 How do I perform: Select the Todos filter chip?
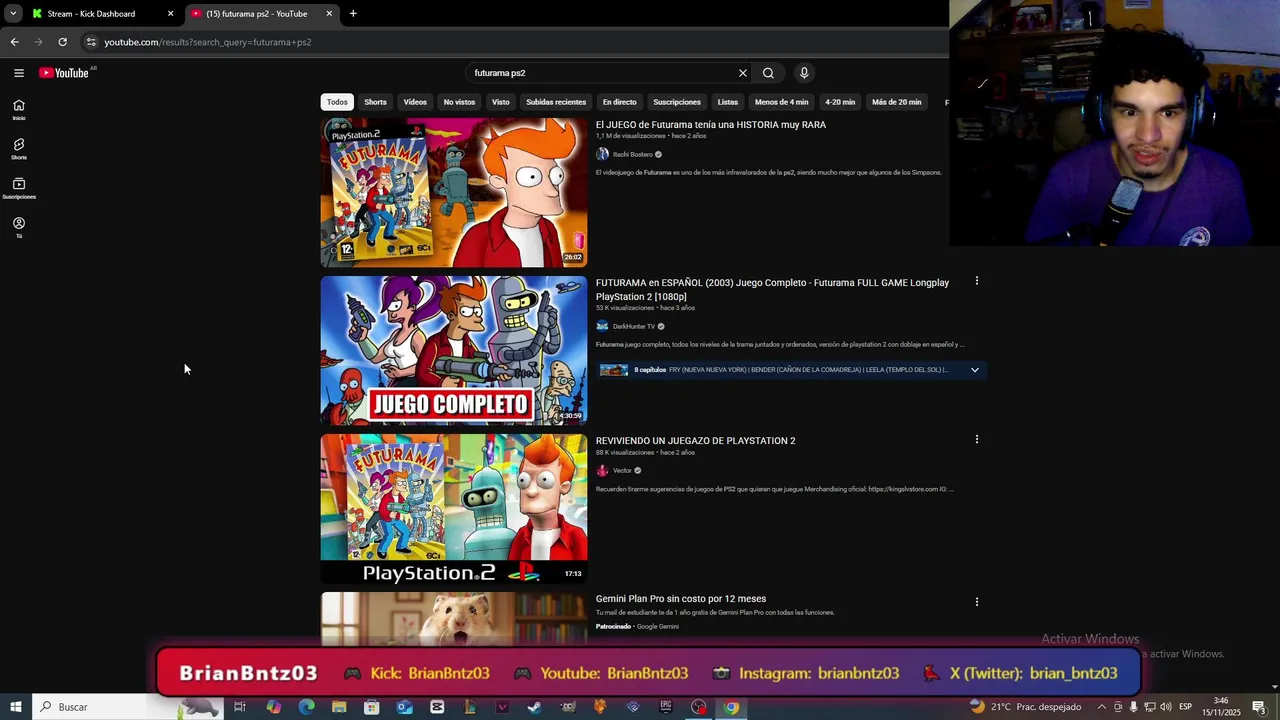[x=337, y=102]
